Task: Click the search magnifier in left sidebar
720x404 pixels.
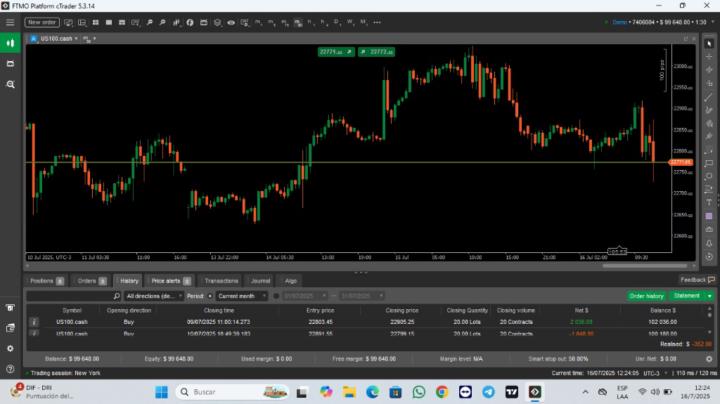Action: (x=11, y=85)
